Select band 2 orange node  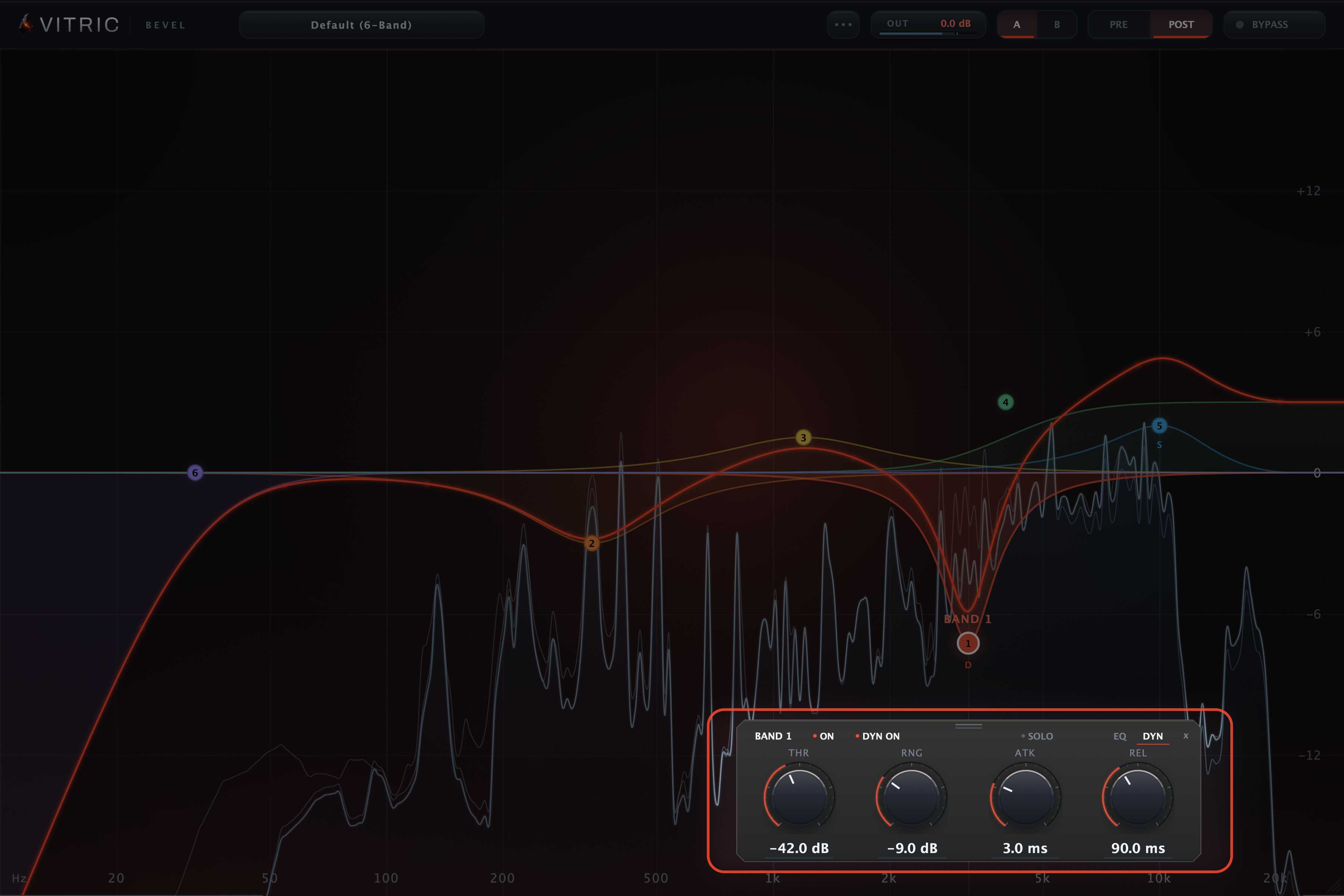(591, 543)
